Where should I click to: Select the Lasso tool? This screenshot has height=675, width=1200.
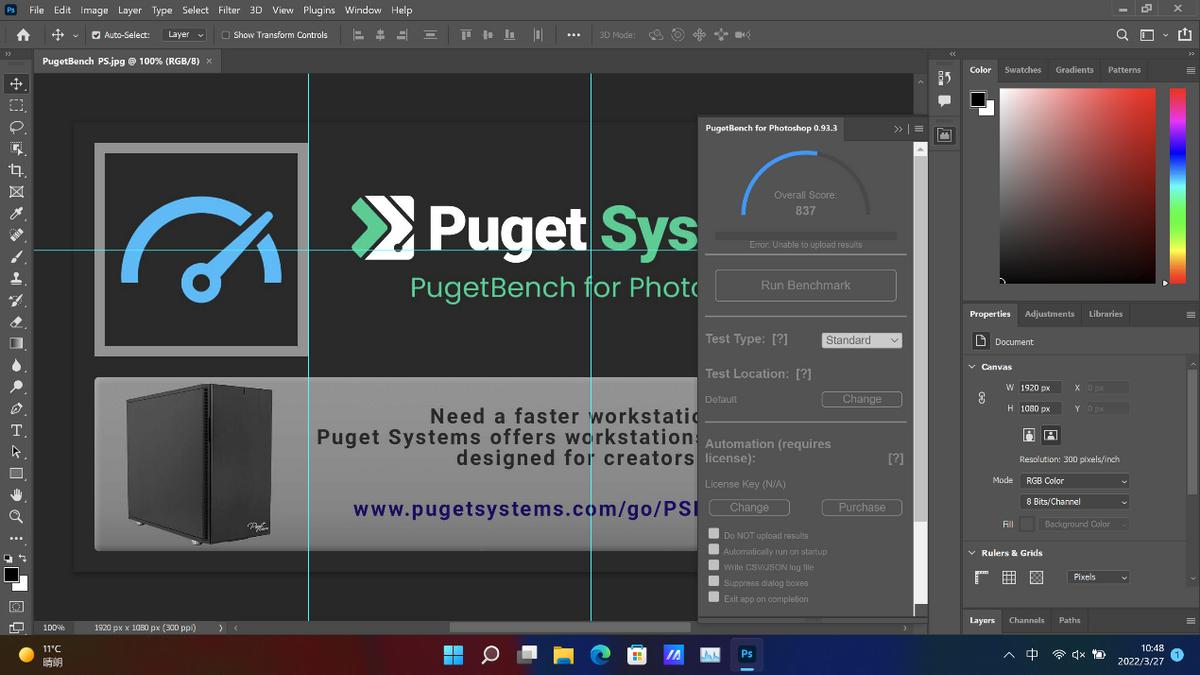click(x=16, y=127)
